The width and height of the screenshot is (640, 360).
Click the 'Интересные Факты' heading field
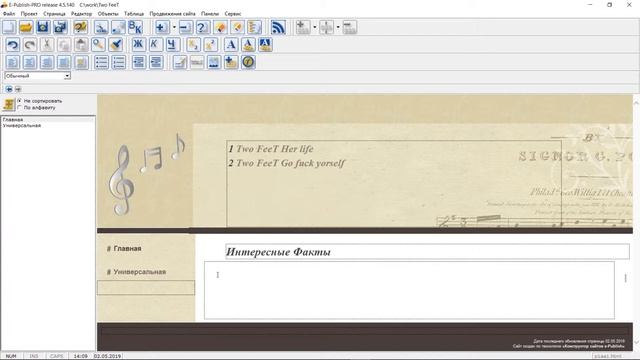point(427,252)
